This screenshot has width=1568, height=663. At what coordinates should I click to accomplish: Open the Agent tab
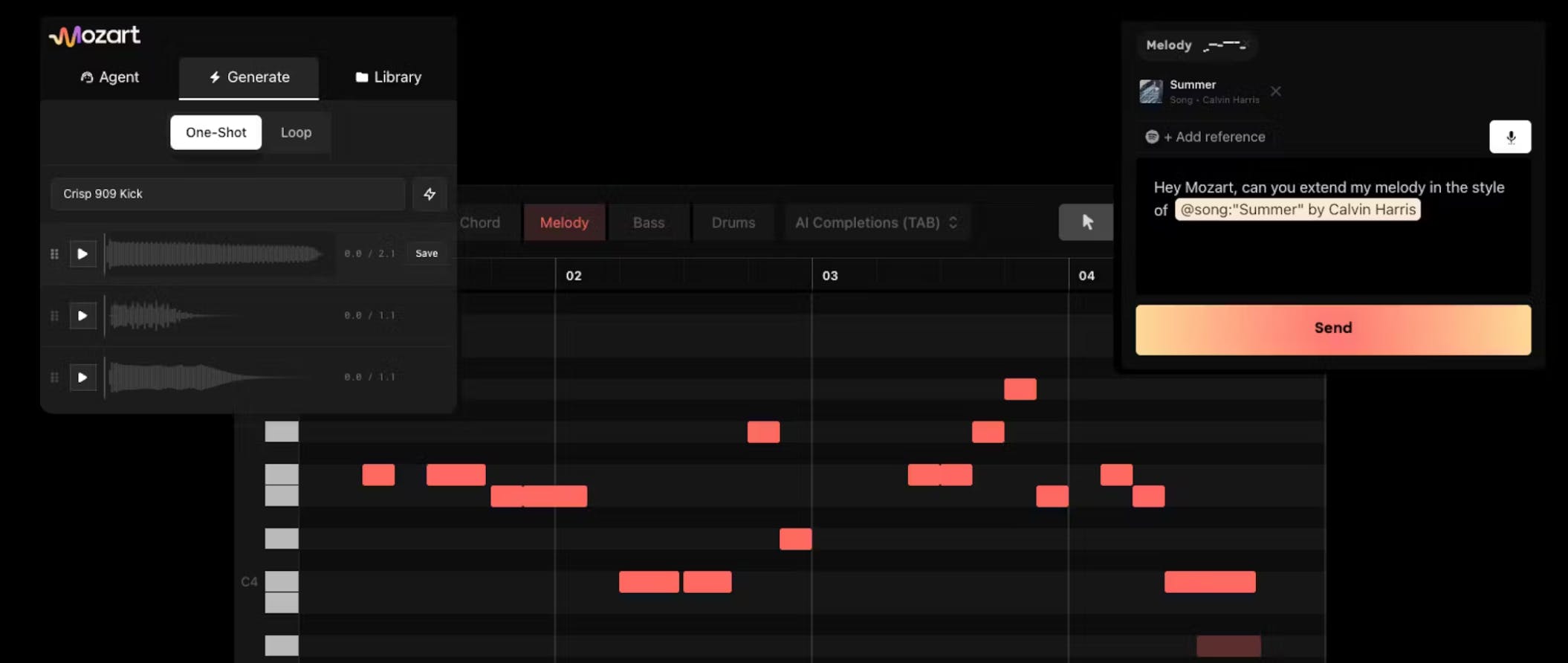pyautogui.click(x=110, y=77)
